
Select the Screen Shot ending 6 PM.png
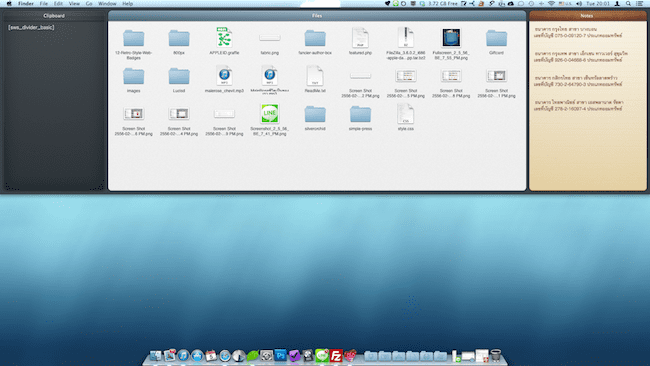(x=133, y=114)
